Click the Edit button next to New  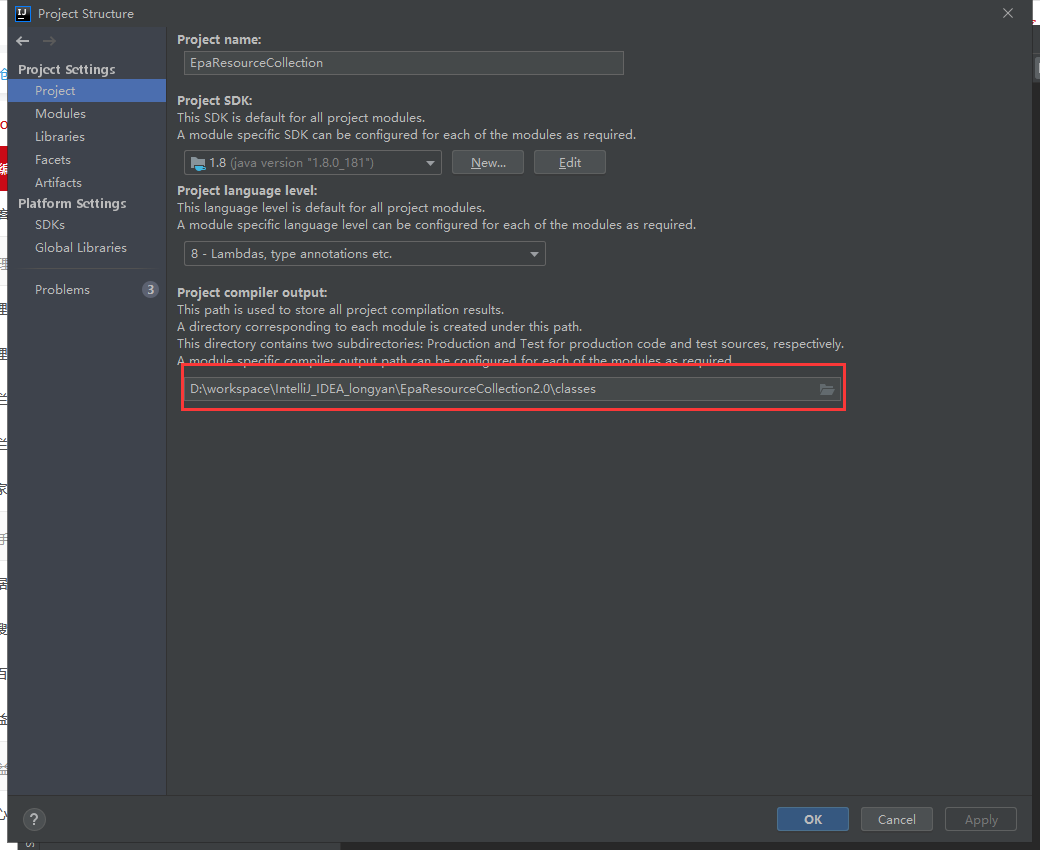point(569,161)
